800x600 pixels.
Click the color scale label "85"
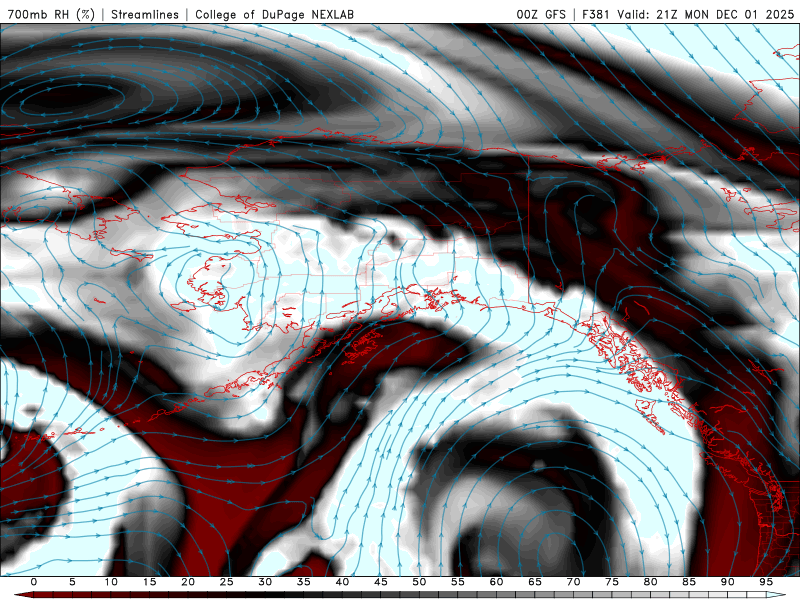689,582
